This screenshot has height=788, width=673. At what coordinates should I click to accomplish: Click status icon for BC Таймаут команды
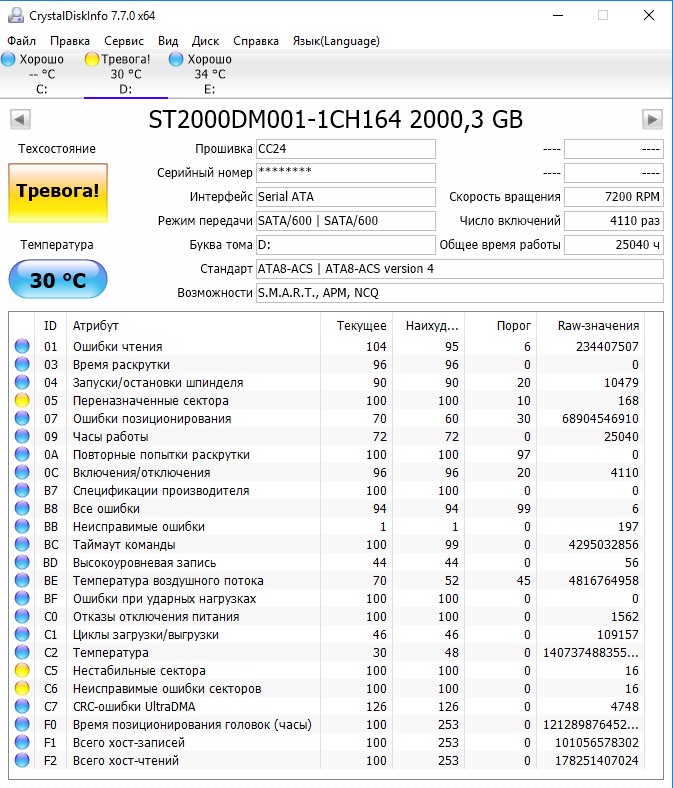click(22, 545)
